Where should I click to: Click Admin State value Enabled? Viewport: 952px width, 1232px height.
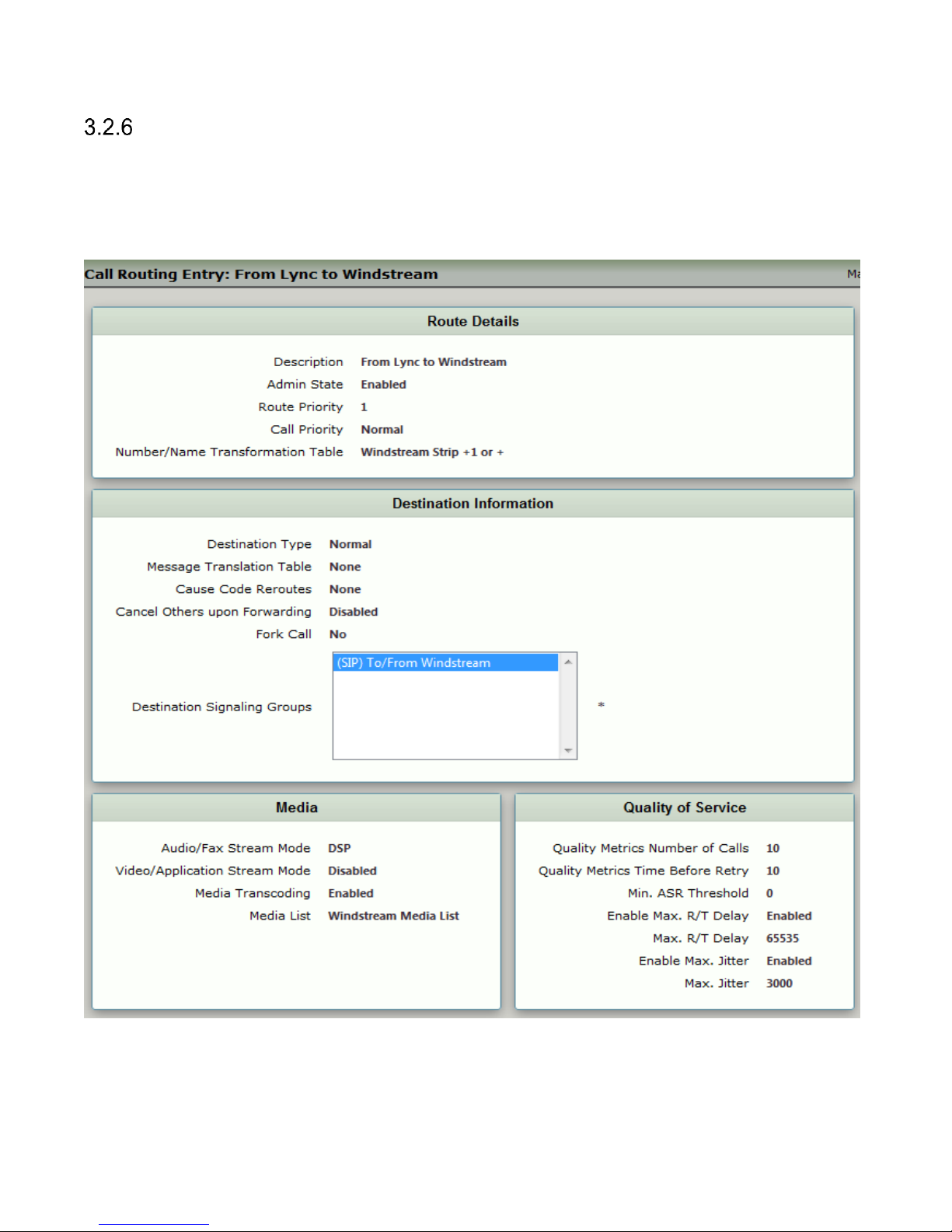click(x=383, y=385)
